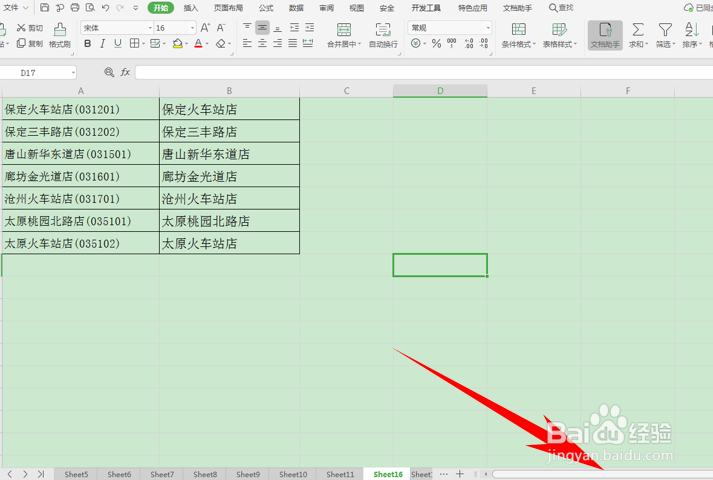Expand font color dropdown arrow
This screenshot has width=713, height=480.
(x=207, y=44)
